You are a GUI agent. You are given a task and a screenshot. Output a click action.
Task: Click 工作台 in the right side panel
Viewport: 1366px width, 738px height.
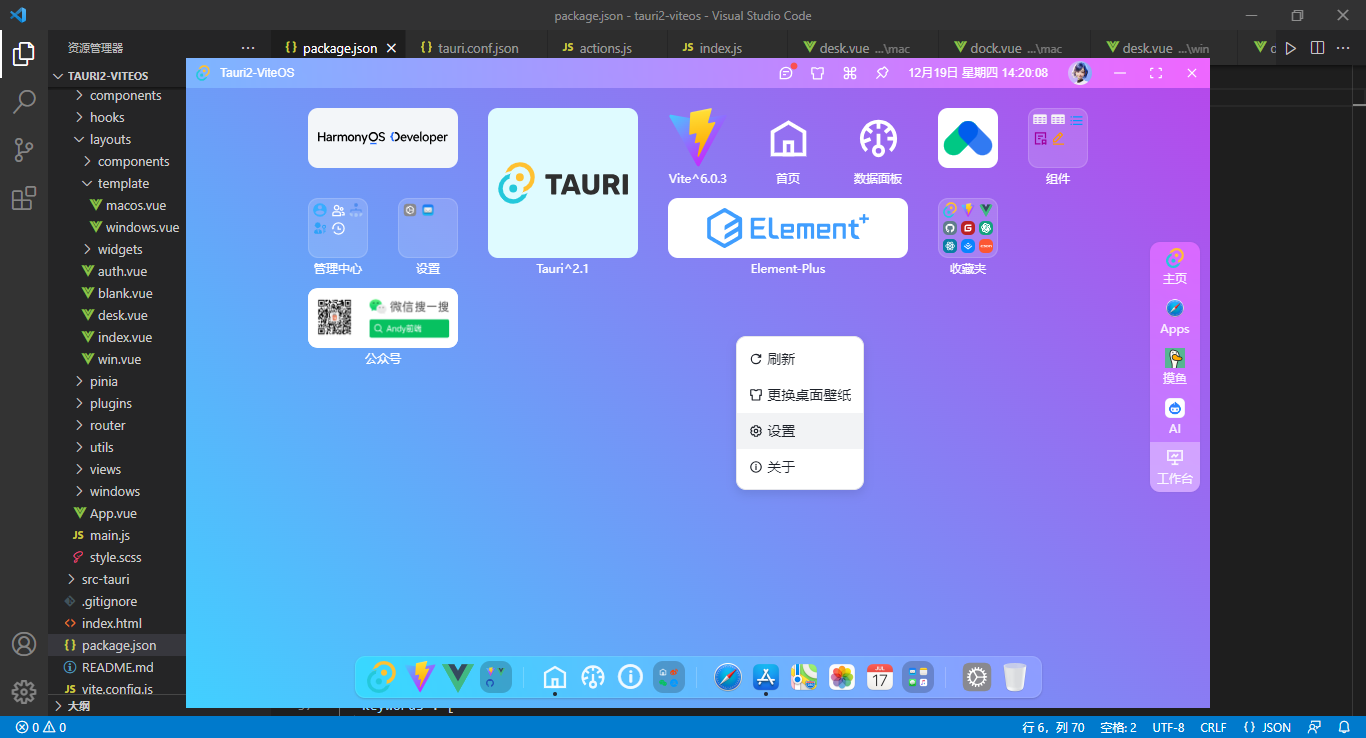pos(1174,467)
